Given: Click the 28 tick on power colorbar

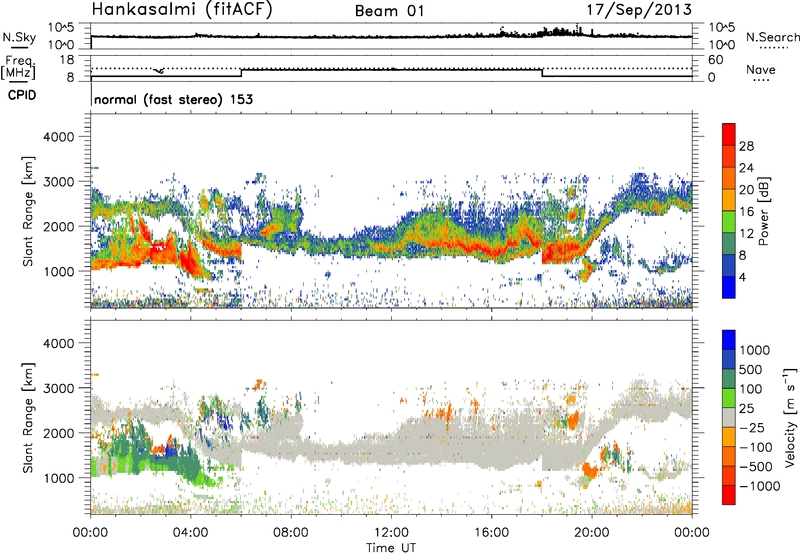Looking at the screenshot, I should pyautogui.click(x=746, y=146).
